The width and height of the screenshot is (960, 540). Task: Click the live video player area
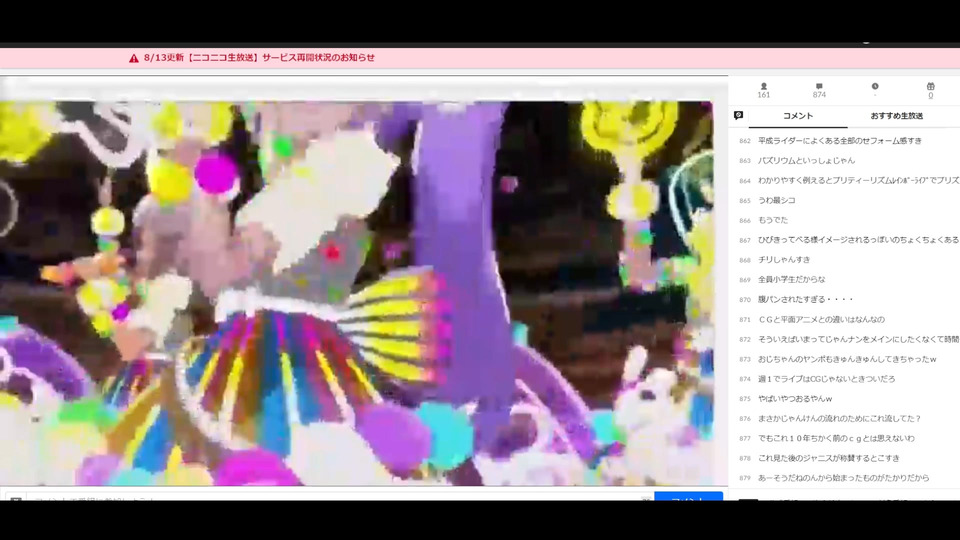(356, 293)
